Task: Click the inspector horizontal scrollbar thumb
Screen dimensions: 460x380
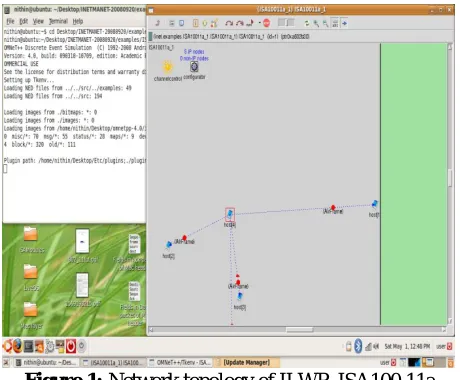Action: 299,330
